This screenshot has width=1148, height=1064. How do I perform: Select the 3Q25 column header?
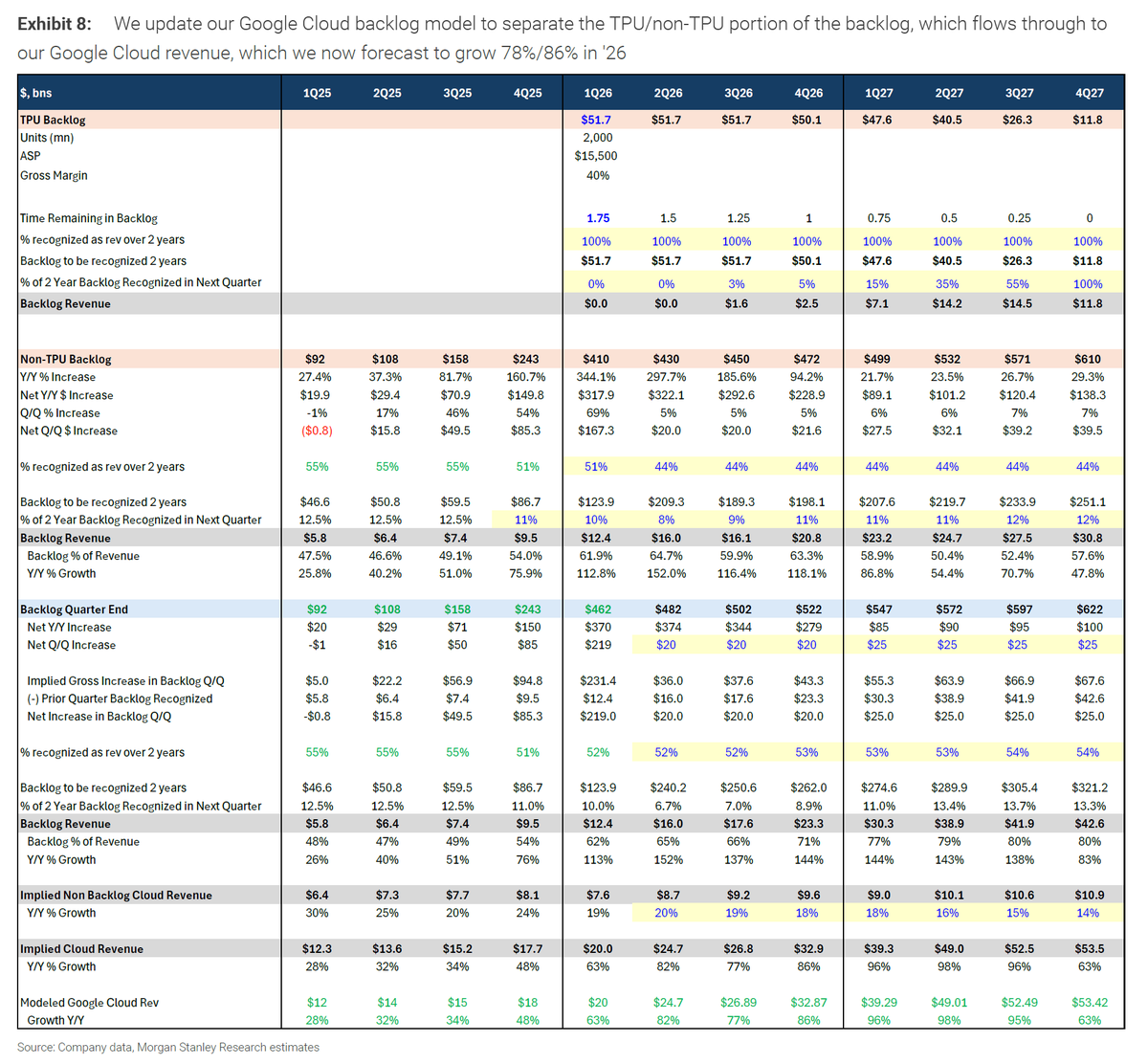[457, 93]
